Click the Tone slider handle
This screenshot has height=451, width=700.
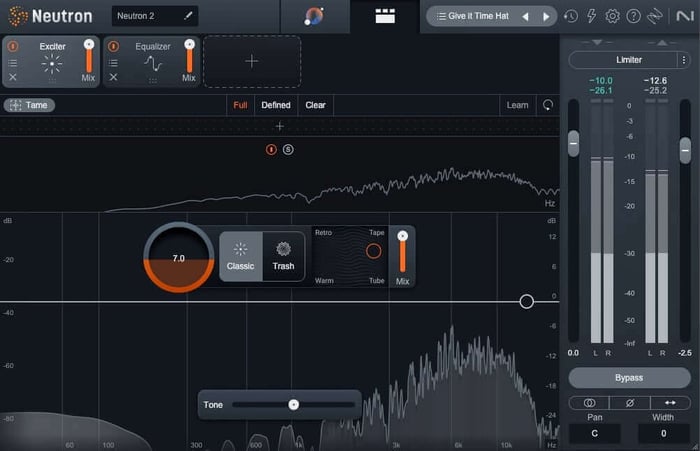pyautogui.click(x=293, y=405)
